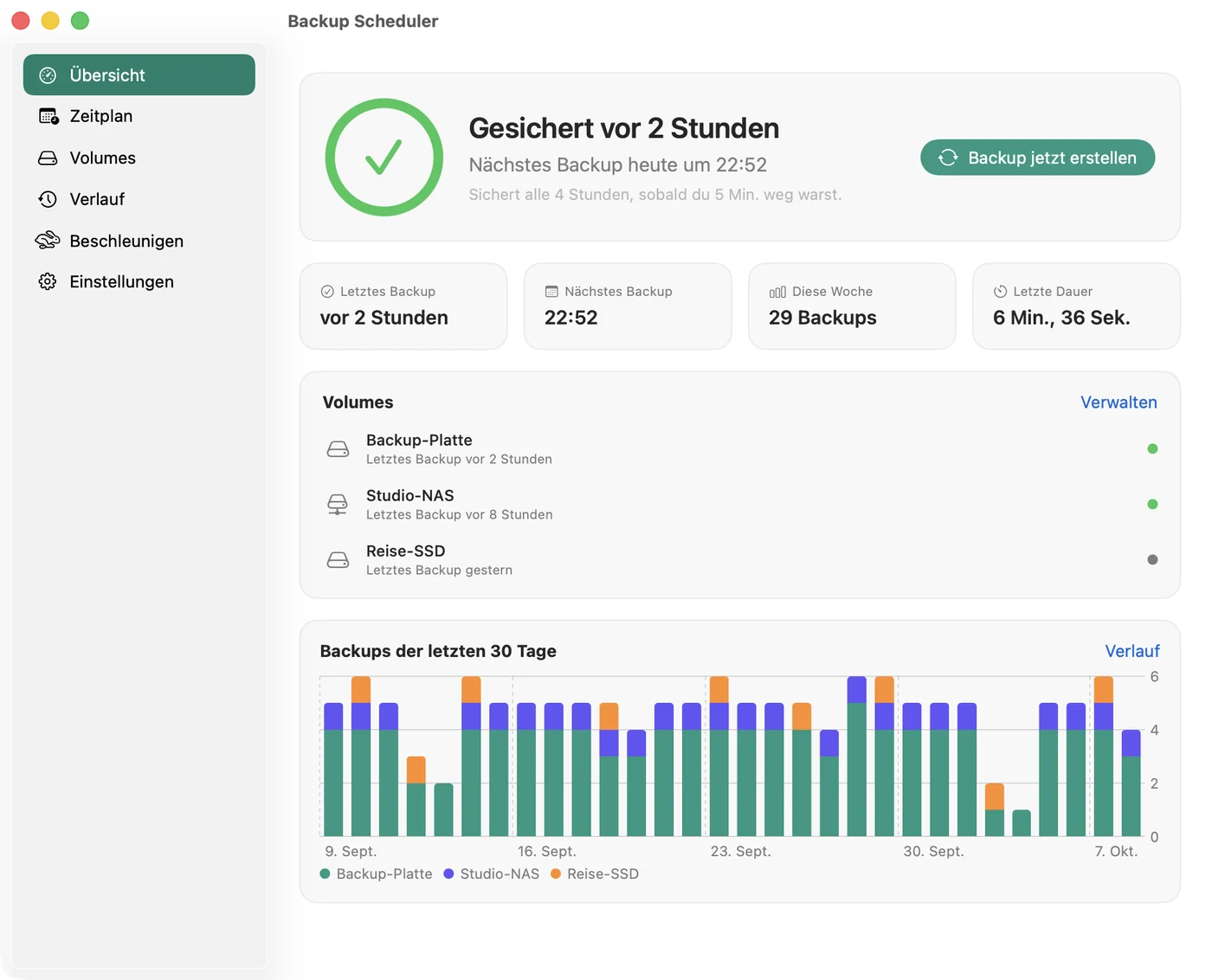Select the Studio-NAS volume name
This screenshot has height=980, width=1212.
click(x=410, y=495)
